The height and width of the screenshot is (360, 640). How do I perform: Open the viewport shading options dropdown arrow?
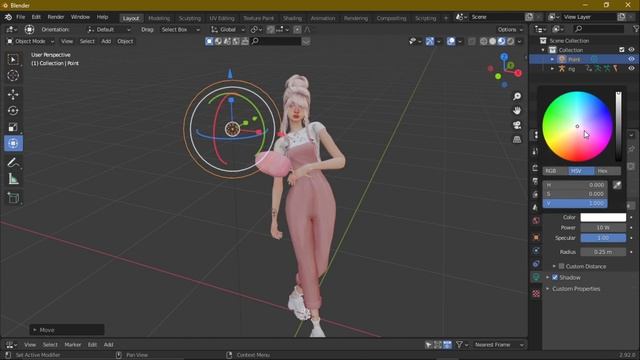click(x=520, y=41)
